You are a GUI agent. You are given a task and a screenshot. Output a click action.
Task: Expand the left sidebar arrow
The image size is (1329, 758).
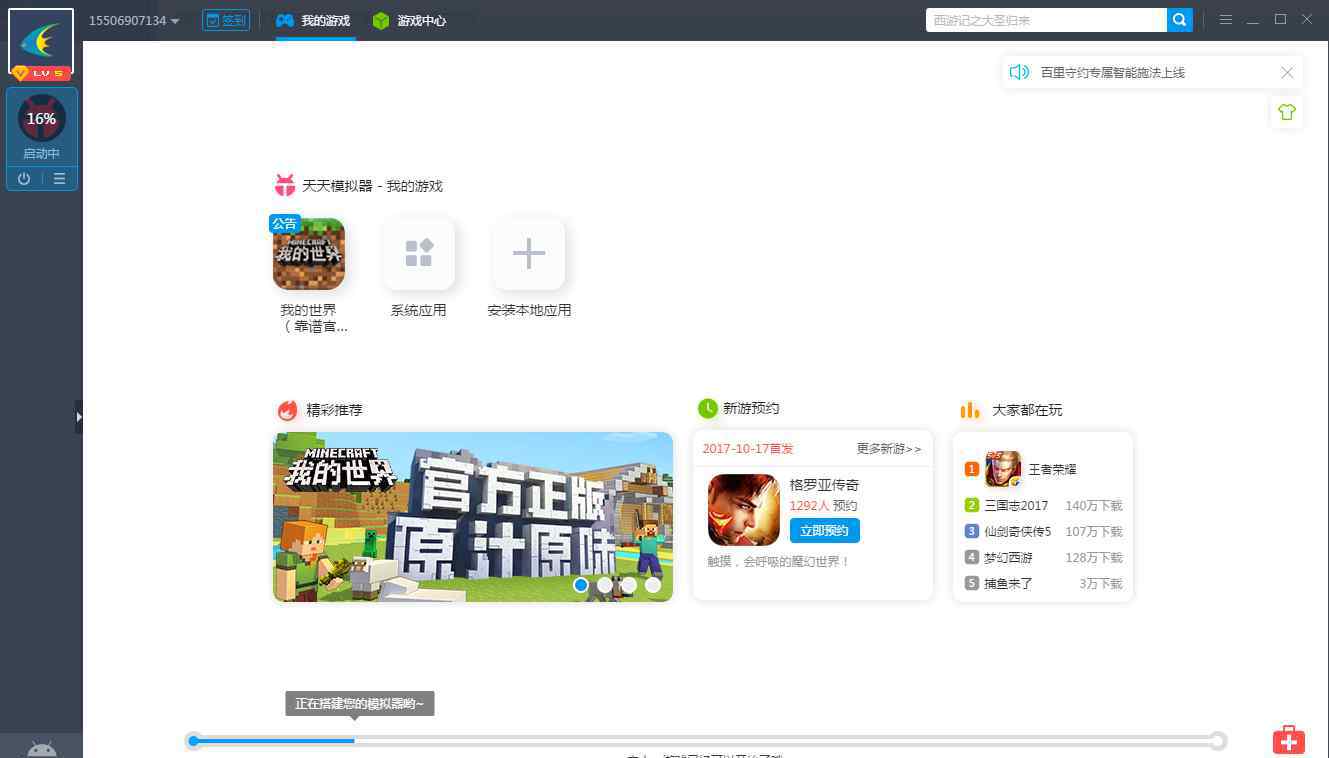(79, 416)
